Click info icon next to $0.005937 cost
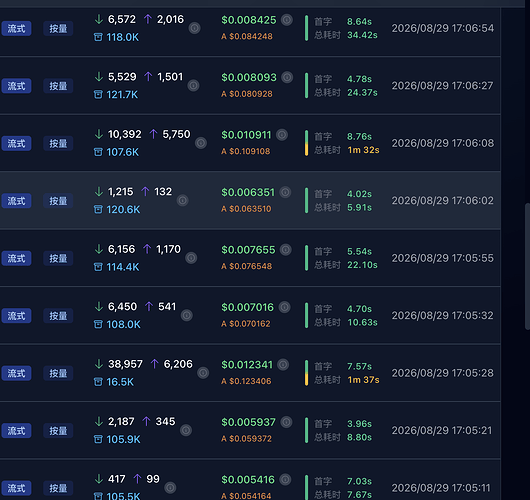This screenshot has width=530, height=500. pyautogui.click(x=286, y=422)
